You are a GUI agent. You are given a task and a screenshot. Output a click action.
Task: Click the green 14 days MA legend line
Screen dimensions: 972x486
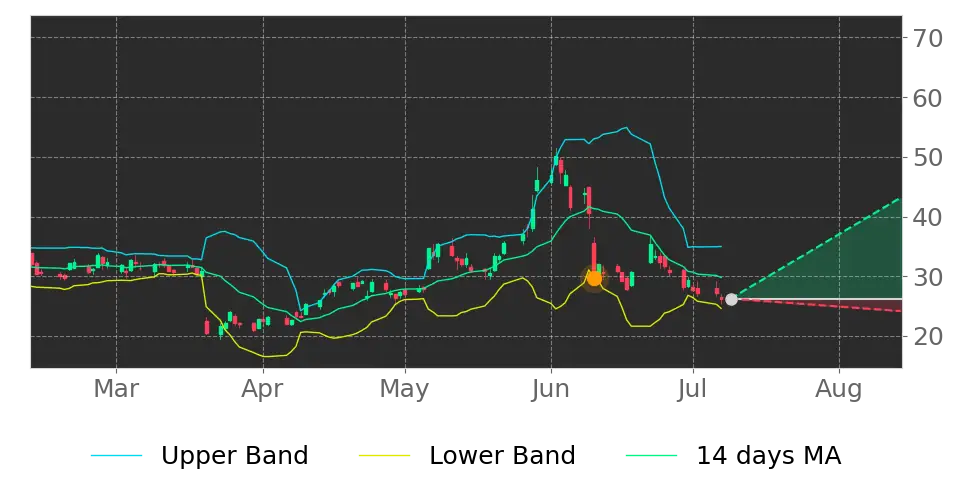pos(652,456)
